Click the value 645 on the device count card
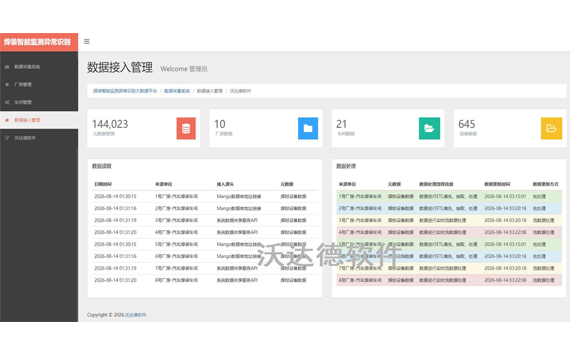570x360 pixels. pos(467,124)
